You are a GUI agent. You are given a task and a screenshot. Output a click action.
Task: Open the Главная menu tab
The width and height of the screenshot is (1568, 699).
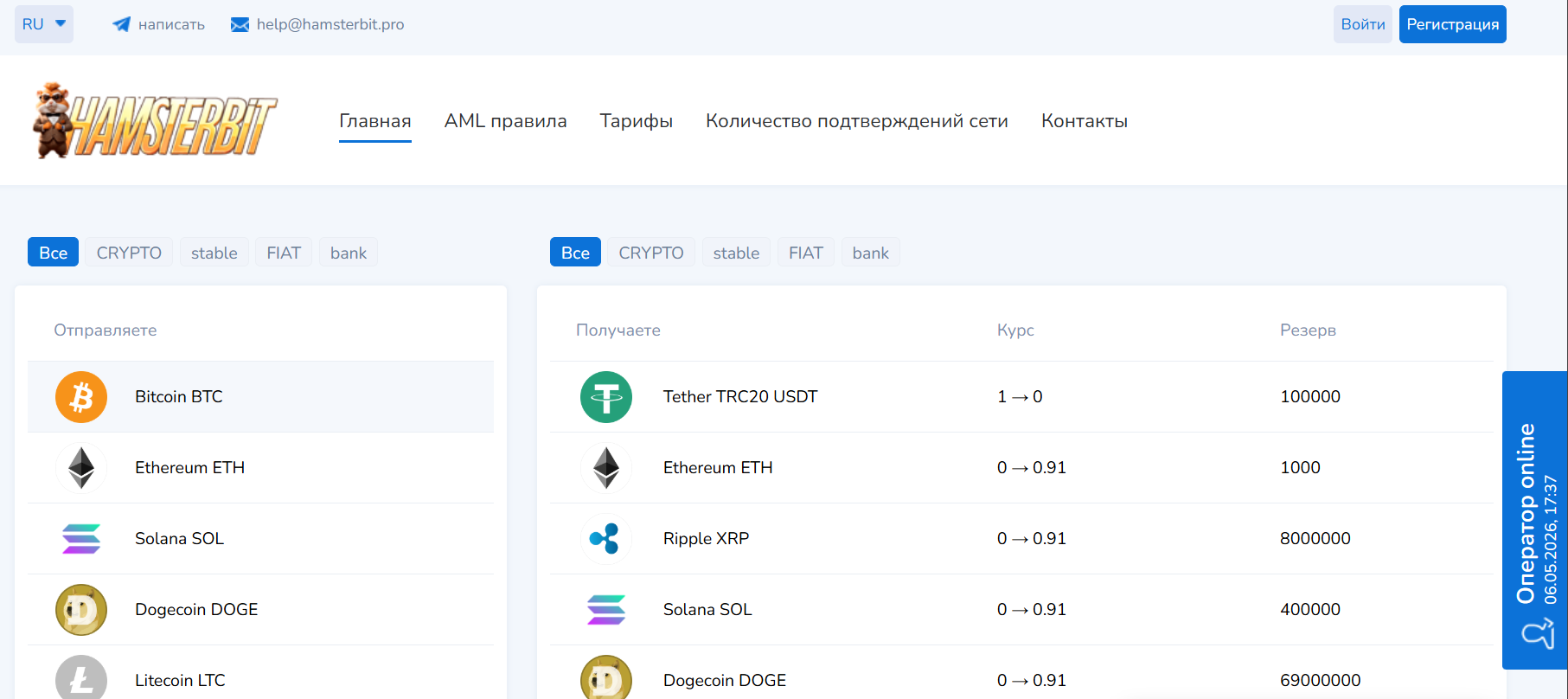tap(375, 121)
